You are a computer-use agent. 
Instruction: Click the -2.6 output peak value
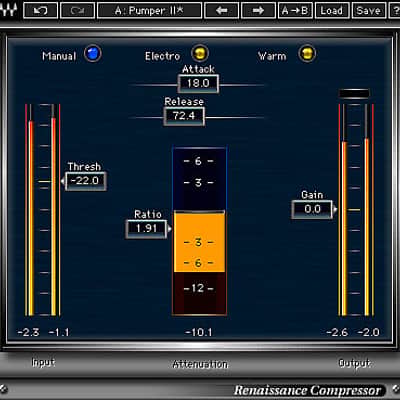pyautogui.click(x=337, y=332)
